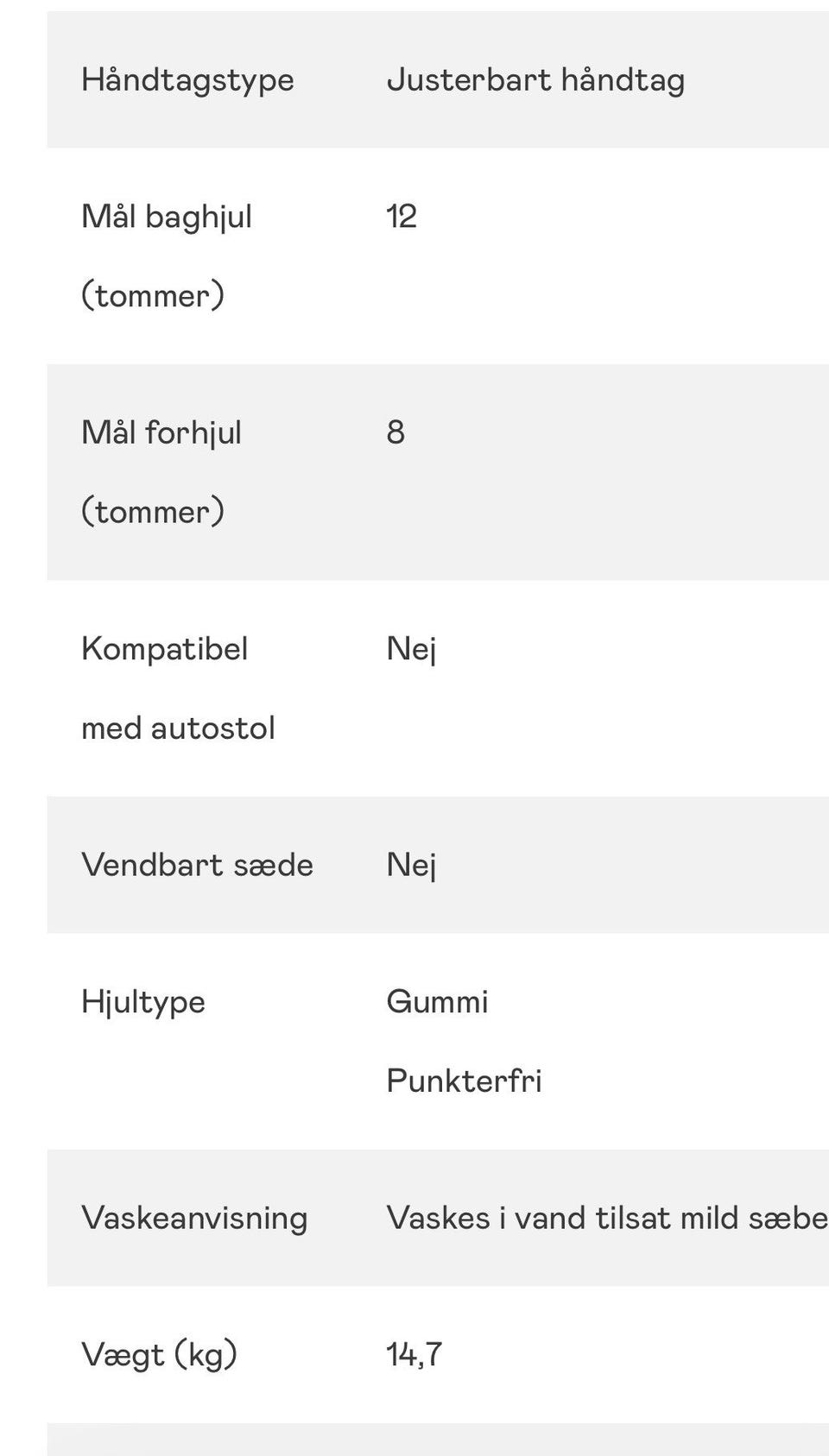Select the Vaskes i vand washing instruction
This screenshot has height=1456, width=829.
(606, 1218)
